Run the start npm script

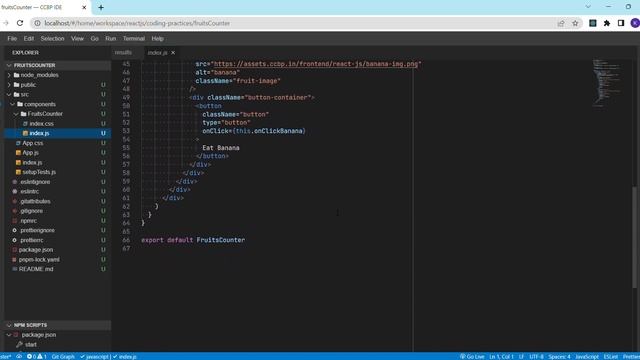[x=31, y=344]
